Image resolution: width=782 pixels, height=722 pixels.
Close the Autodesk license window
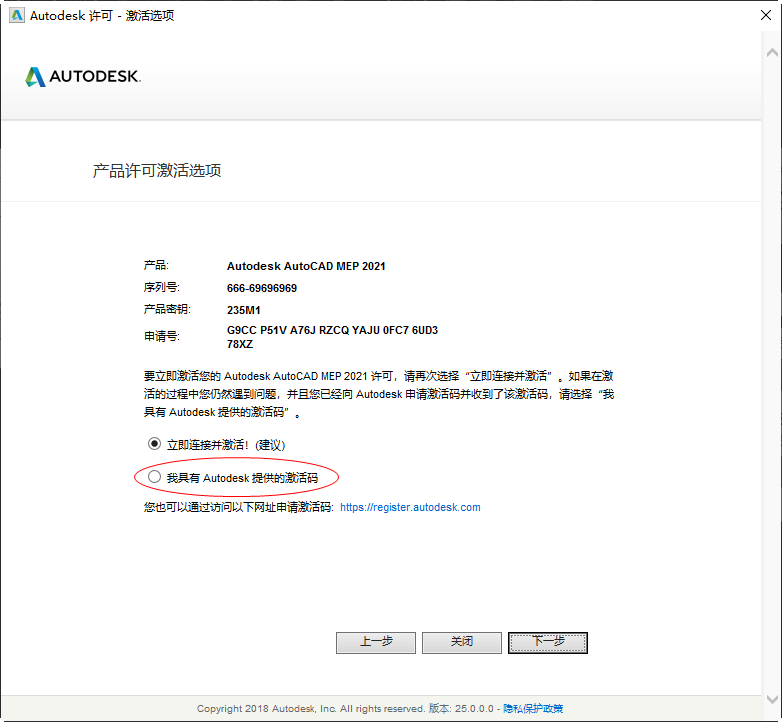766,15
